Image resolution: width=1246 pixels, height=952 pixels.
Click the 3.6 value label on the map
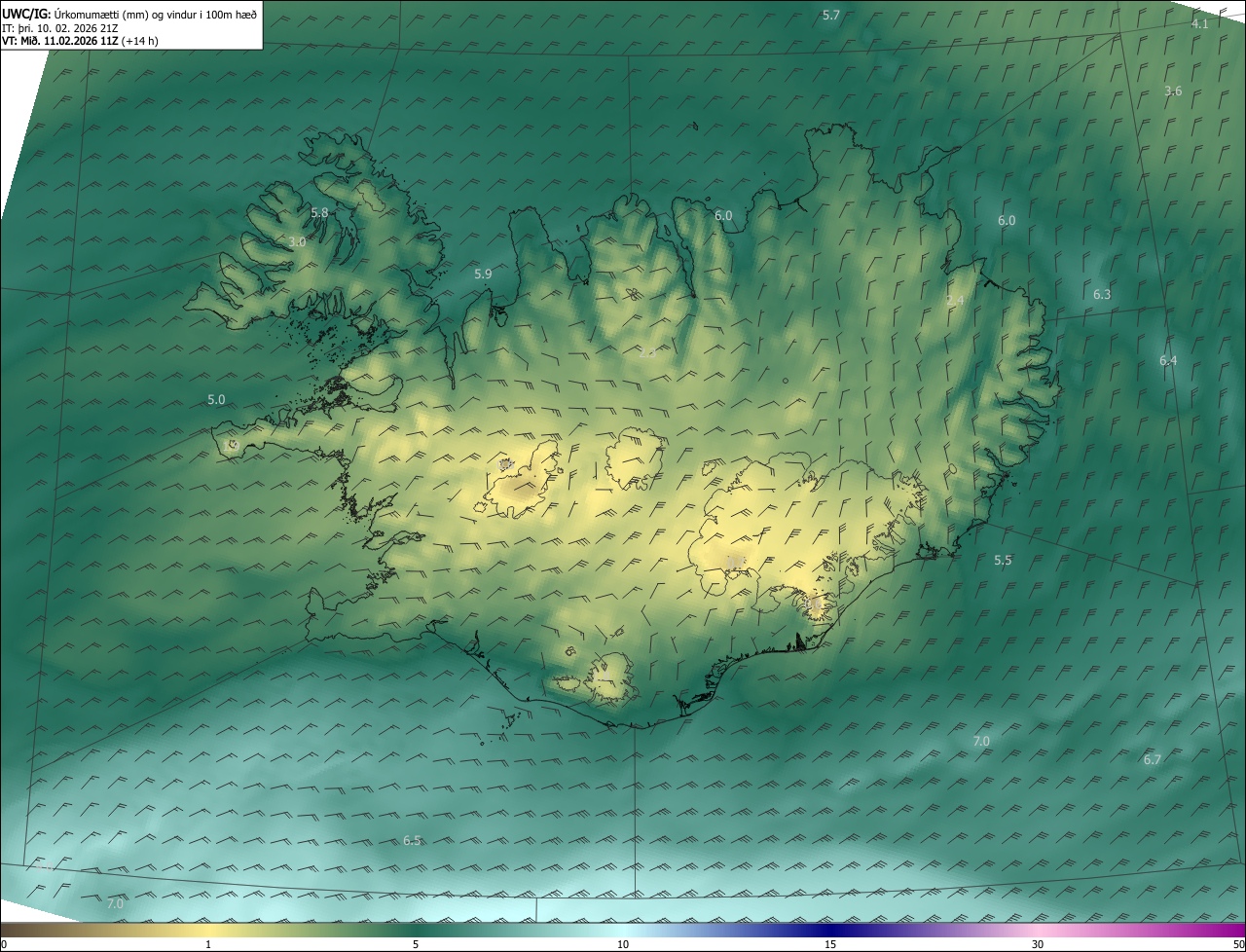point(1173,91)
